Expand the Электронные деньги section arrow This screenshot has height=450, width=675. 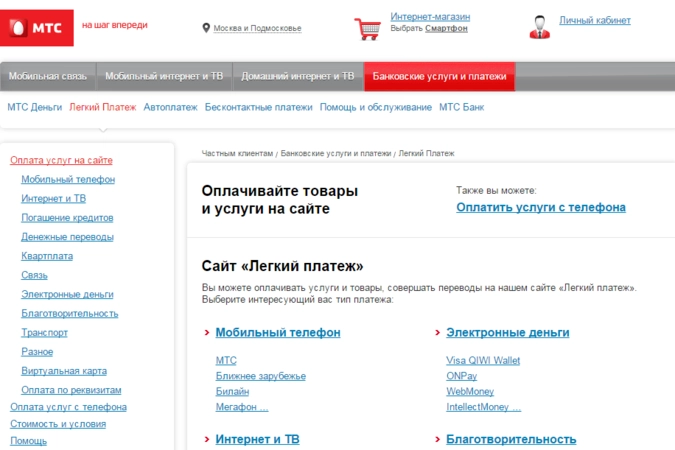point(437,333)
